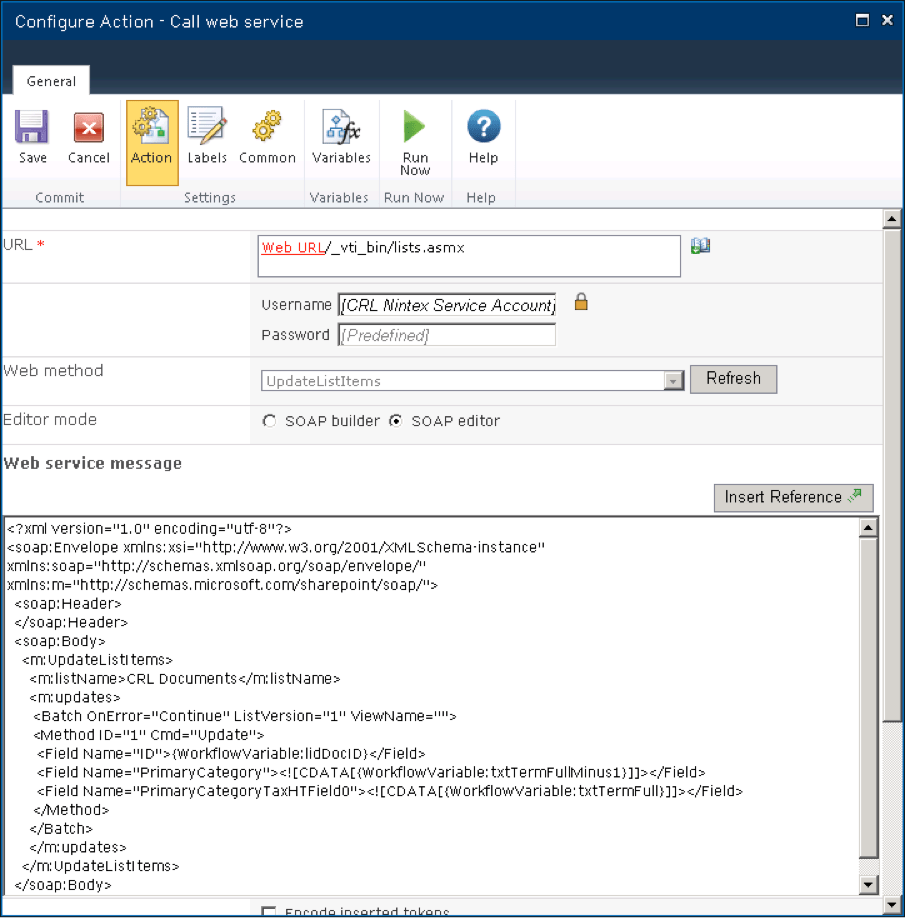Click the PrimaryCategoryTaxHTField0 field line
Screen dimensions: 905x918
[x=390, y=791]
